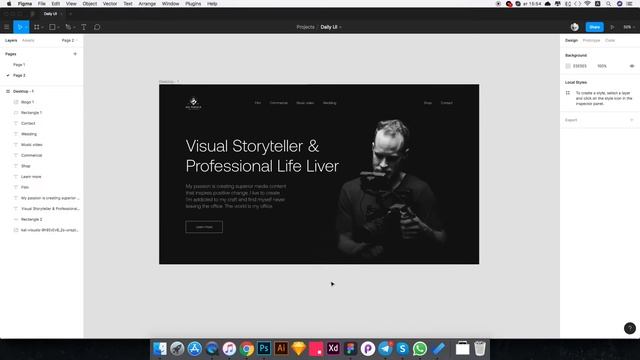Open new tab with plus button

click(x=70, y=14)
